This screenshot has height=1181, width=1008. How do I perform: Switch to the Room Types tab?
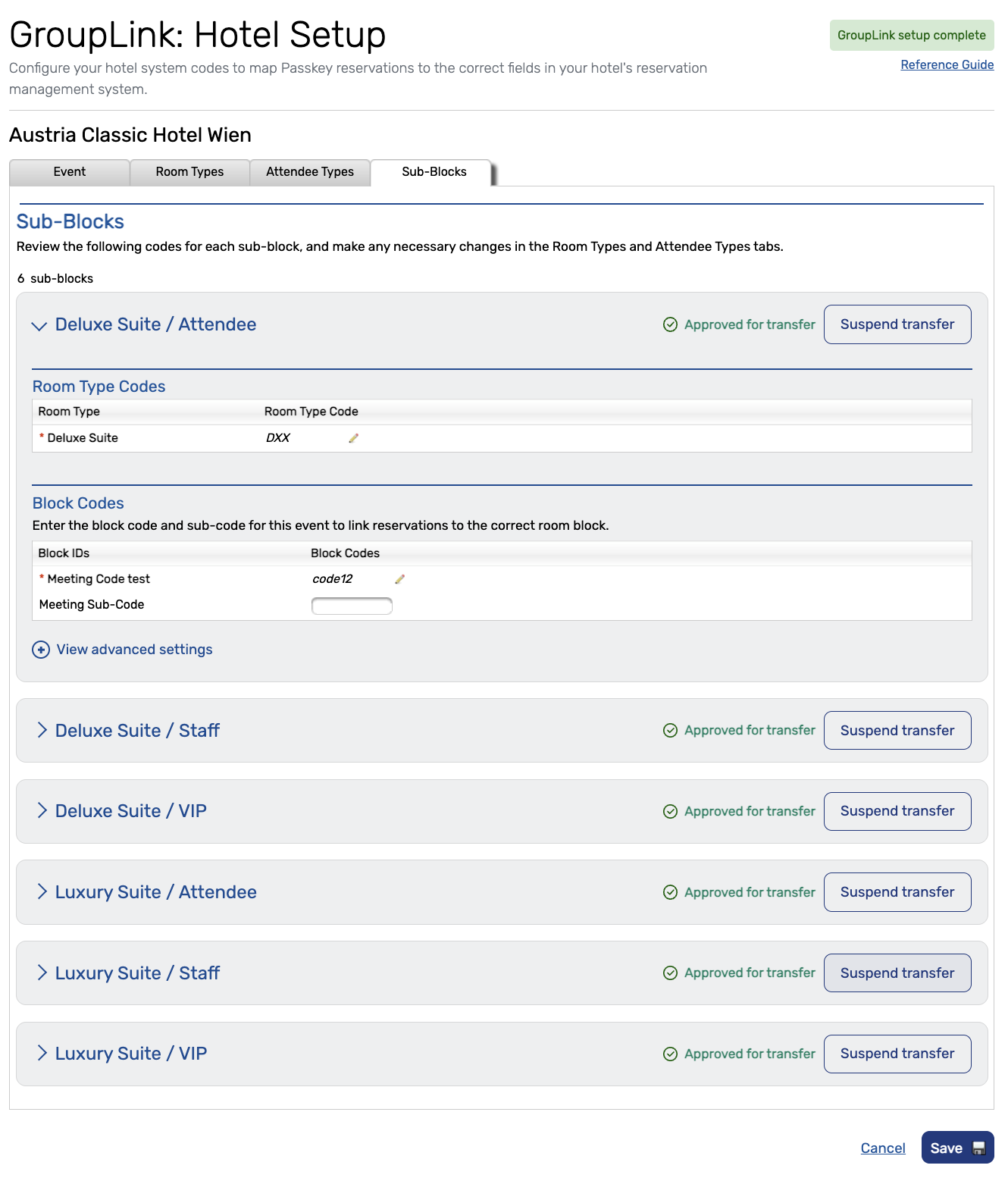pyautogui.click(x=189, y=172)
